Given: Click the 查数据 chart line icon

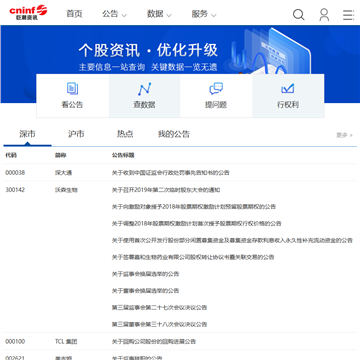Looking at the screenshot, I should pos(144,89).
